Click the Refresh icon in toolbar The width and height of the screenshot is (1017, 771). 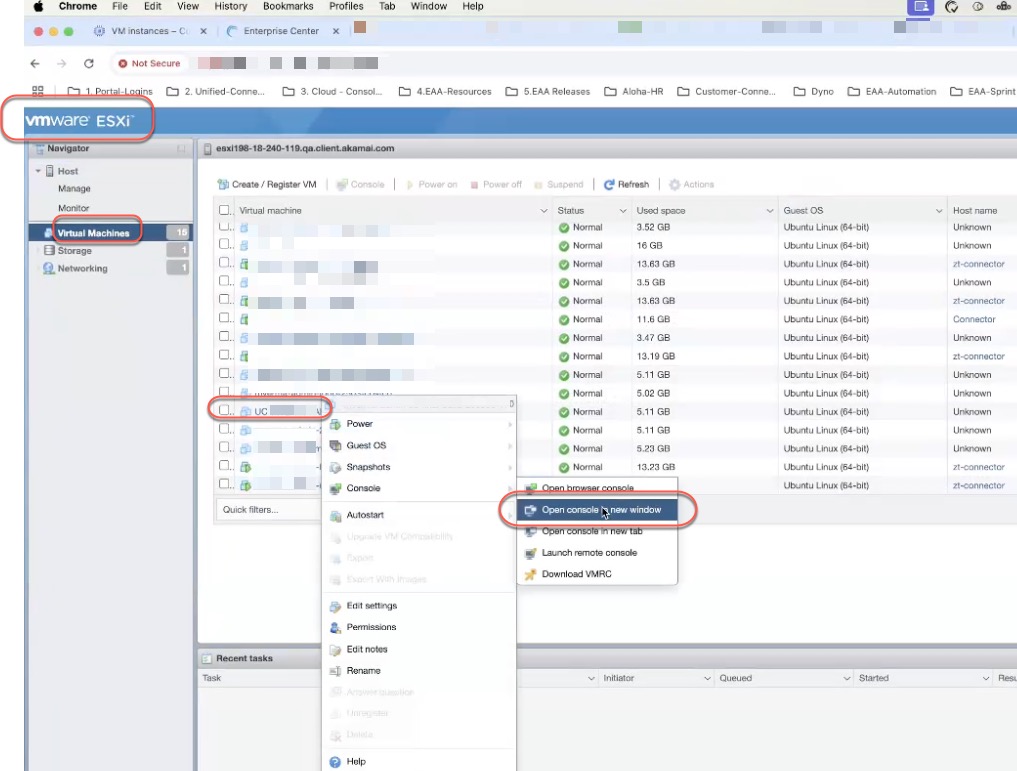[609, 185]
